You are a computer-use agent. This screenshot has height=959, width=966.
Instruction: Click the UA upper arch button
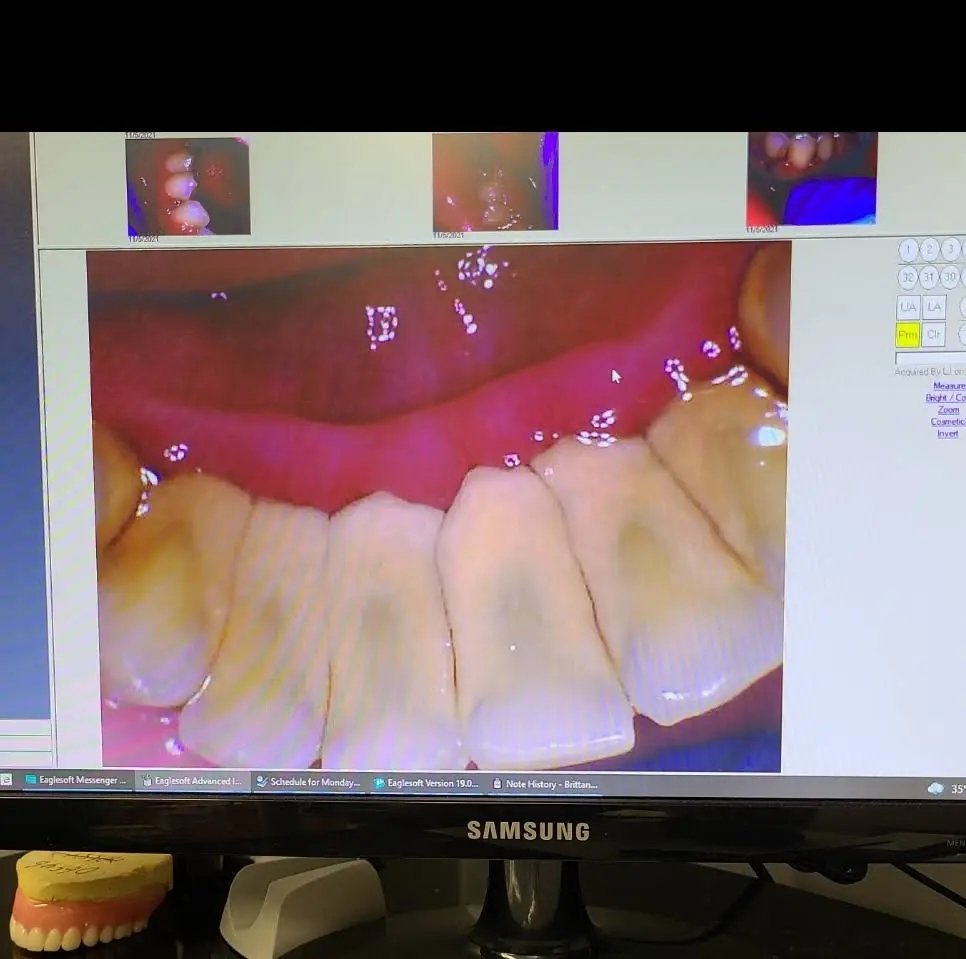coord(908,307)
